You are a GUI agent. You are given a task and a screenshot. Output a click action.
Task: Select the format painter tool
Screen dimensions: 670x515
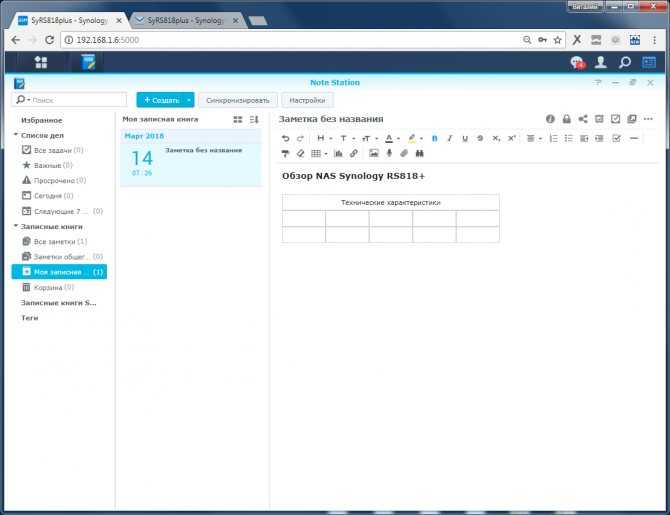pyautogui.click(x=285, y=153)
